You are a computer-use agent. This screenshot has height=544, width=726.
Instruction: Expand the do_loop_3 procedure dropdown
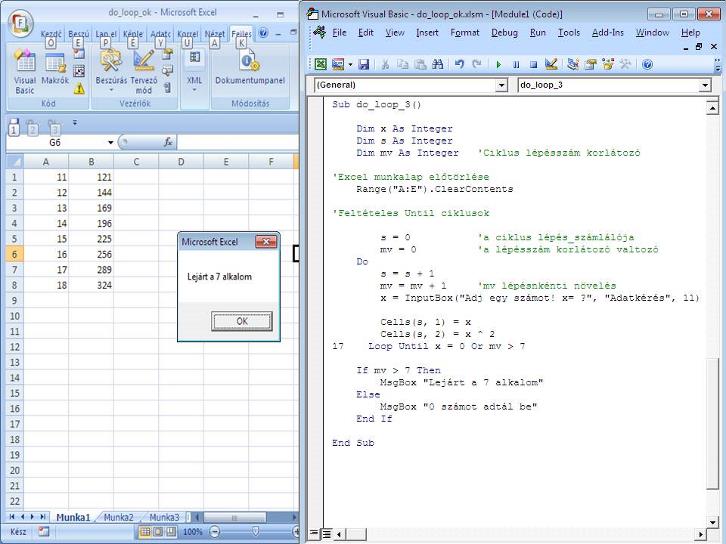pyautogui.click(x=704, y=85)
